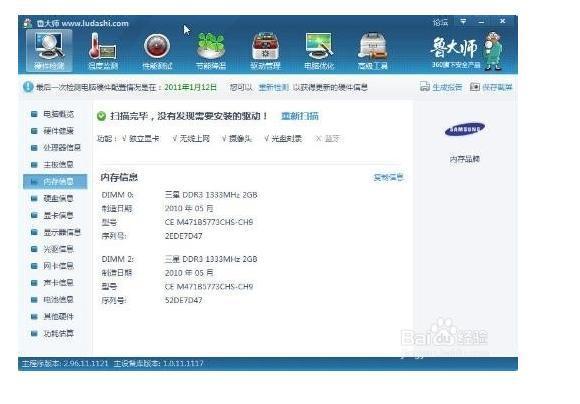The image size is (580, 404).
Task: Click the main program version in status bar
Action: click(65, 363)
